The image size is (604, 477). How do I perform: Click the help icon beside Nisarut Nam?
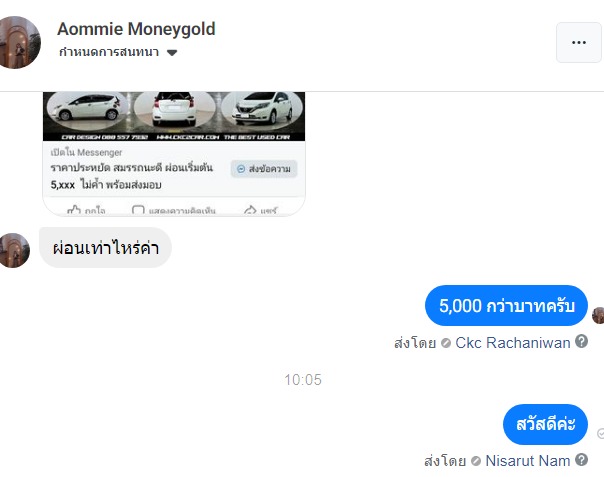click(x=581, y=460)
